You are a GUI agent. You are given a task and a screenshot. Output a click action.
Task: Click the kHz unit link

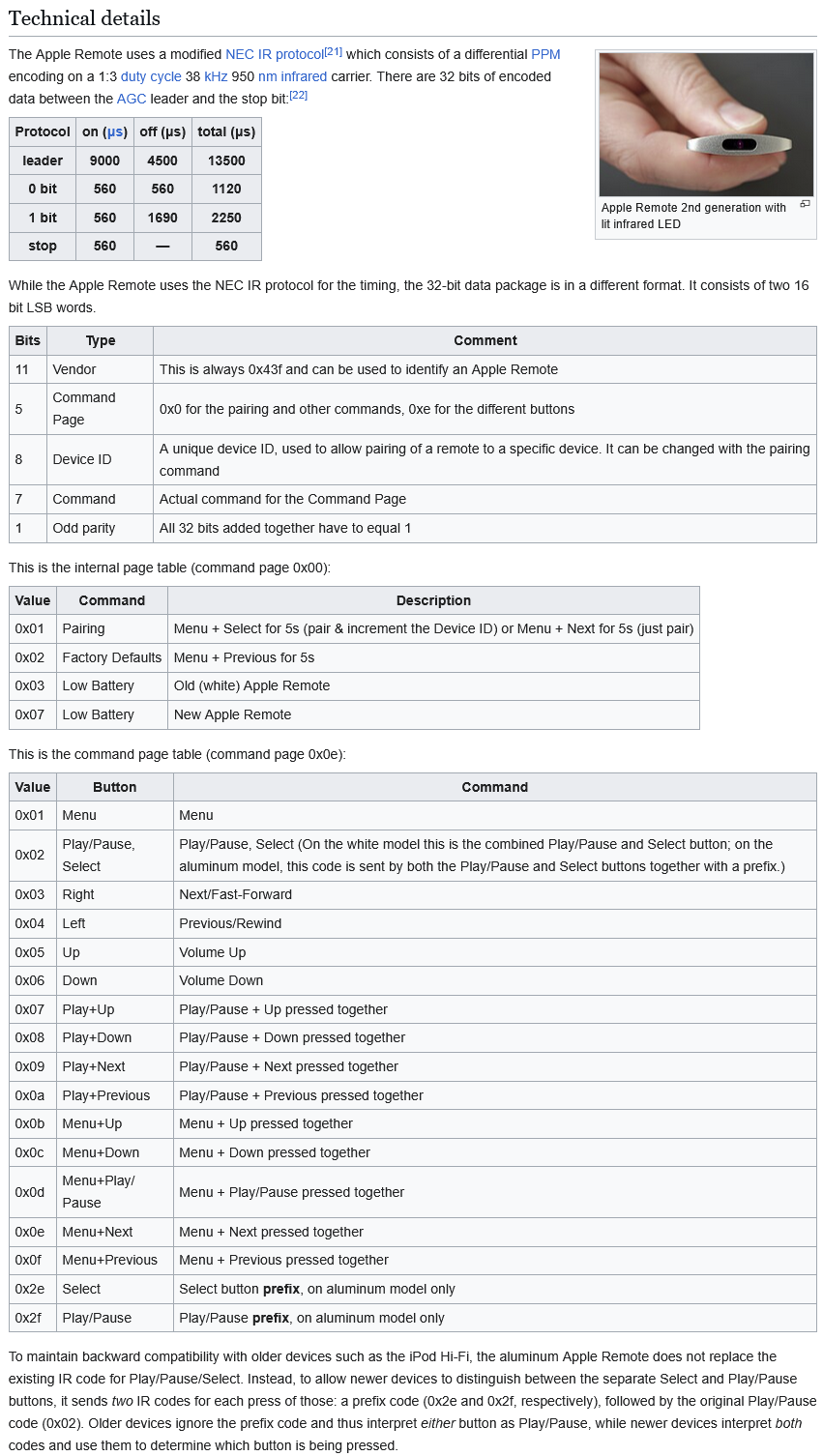[216, 77]
